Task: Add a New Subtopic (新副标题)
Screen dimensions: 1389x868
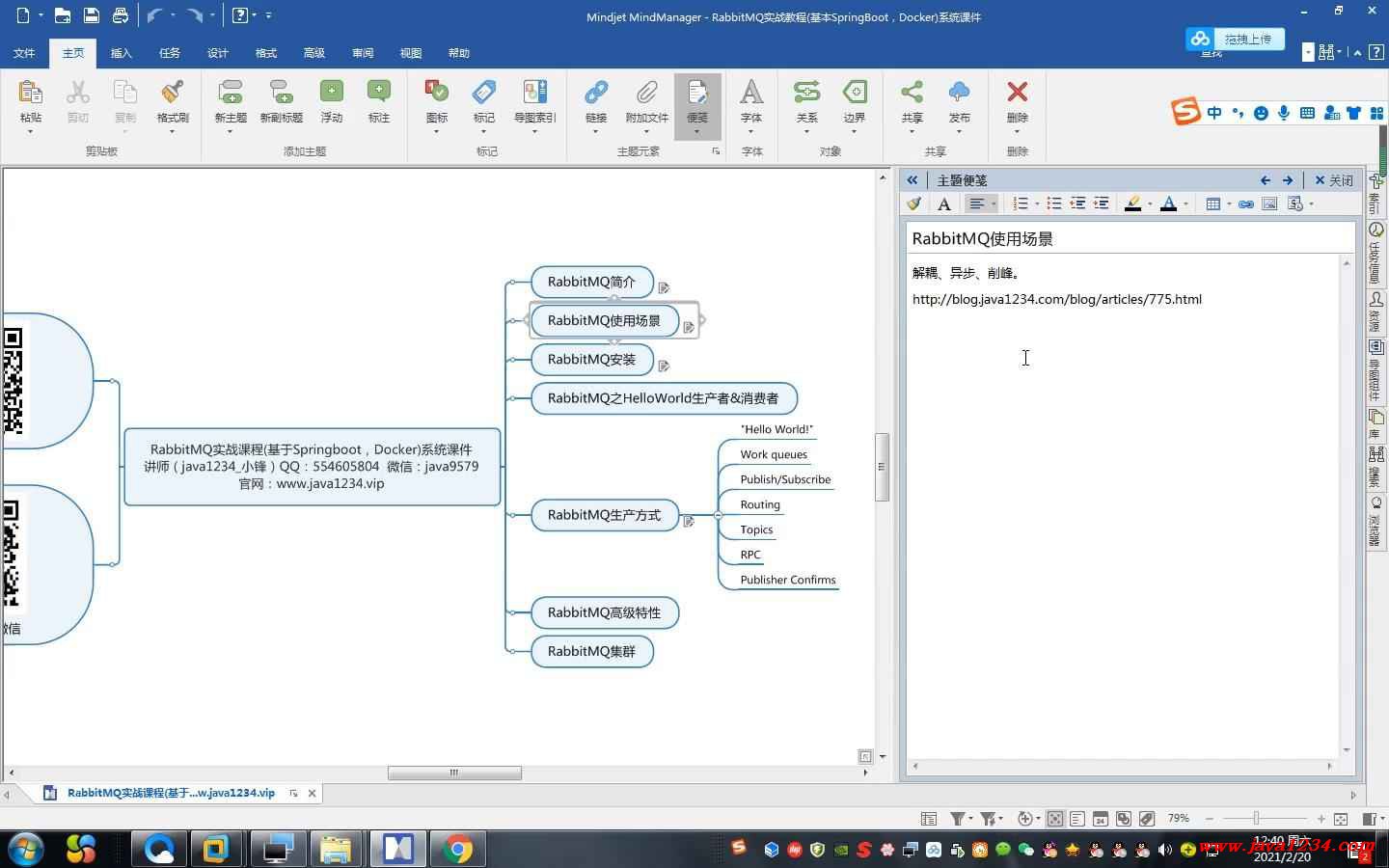Action: point(281,93)
